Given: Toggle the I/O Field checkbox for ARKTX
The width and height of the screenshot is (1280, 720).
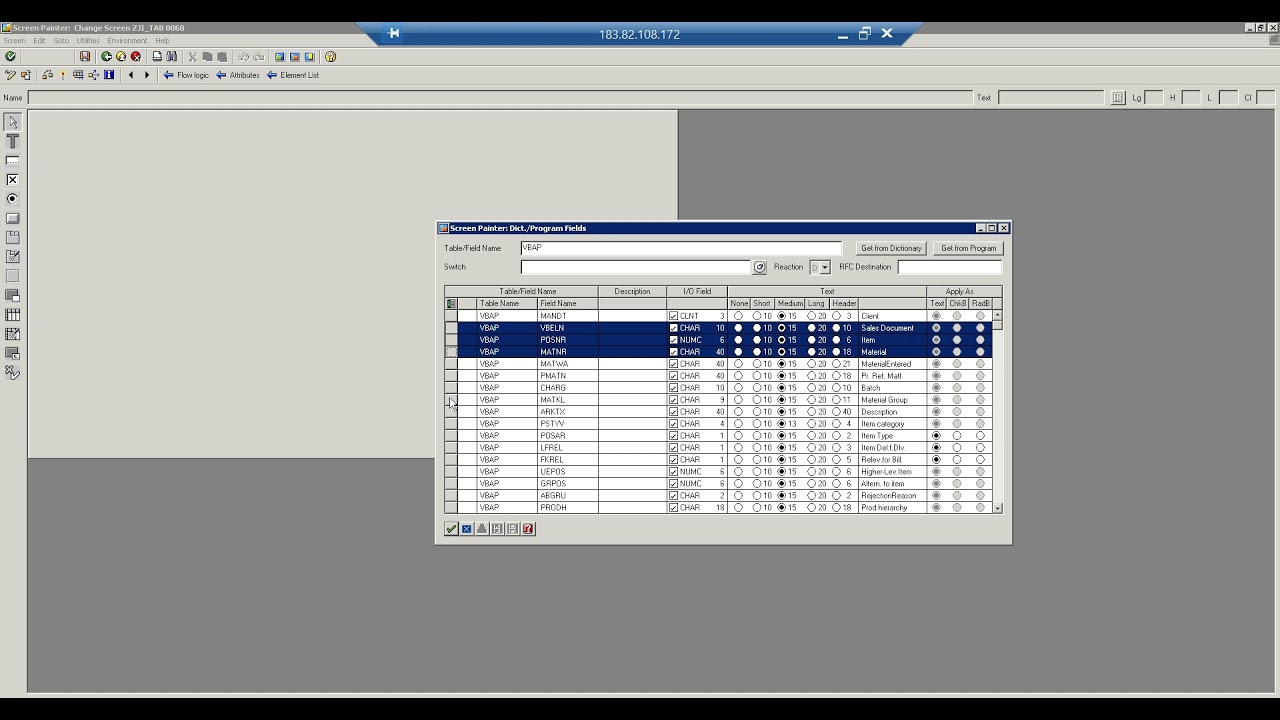Looking at the screenshot, I should click(673, 412).
